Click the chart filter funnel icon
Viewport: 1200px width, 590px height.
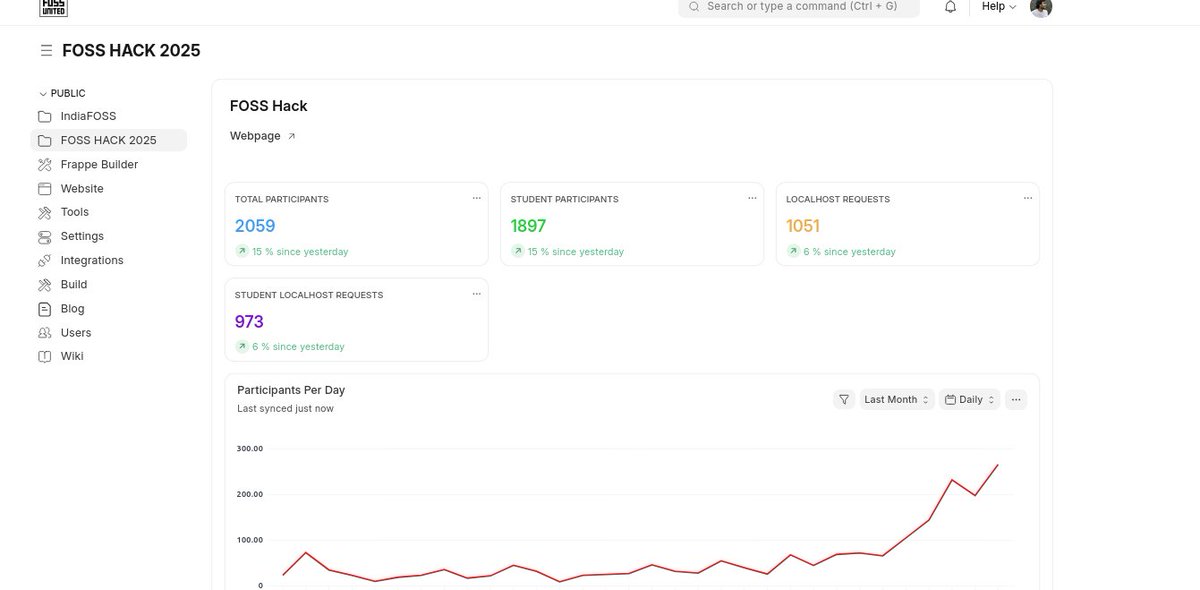point(844,399)
